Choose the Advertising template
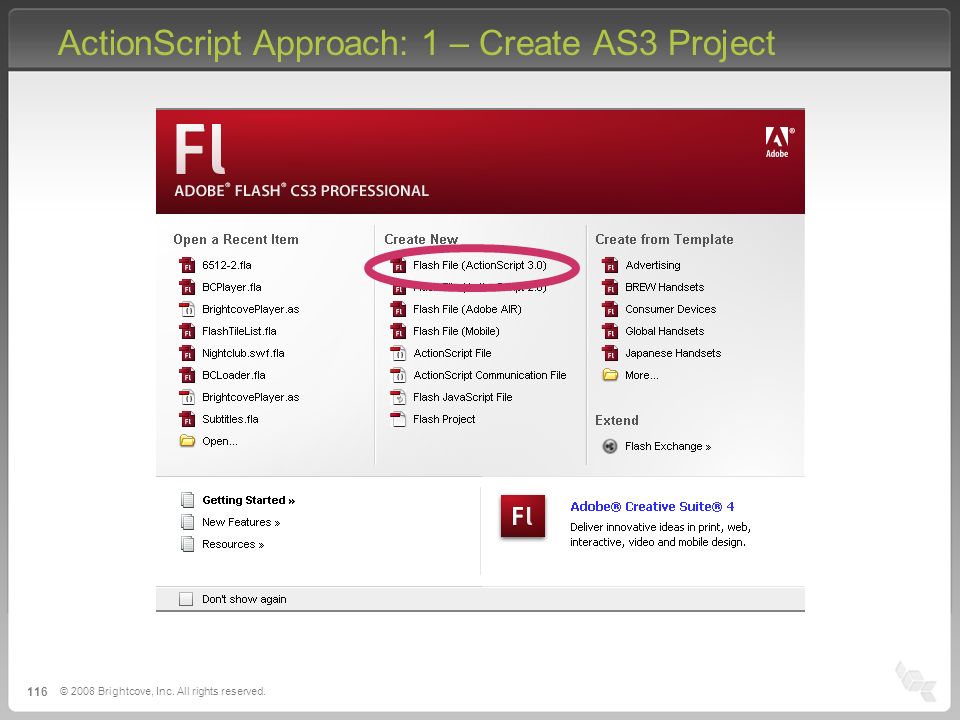This screenshot has height=720, width=960. pos(653,265)
